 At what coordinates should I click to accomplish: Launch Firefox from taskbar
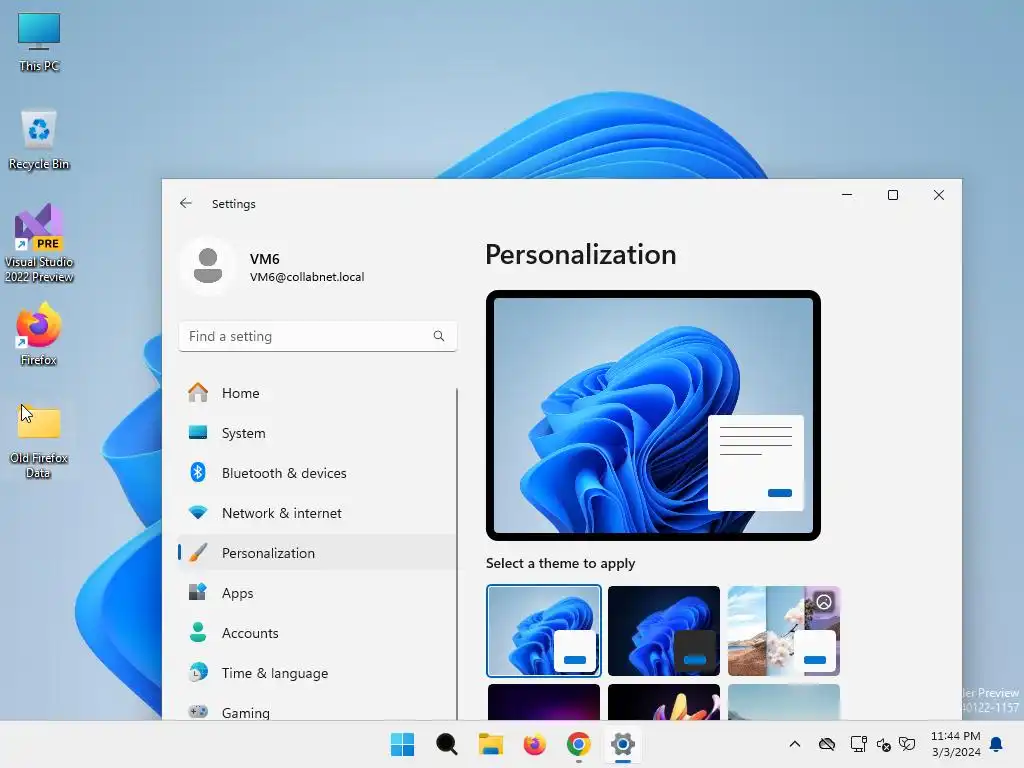[535, 744]
